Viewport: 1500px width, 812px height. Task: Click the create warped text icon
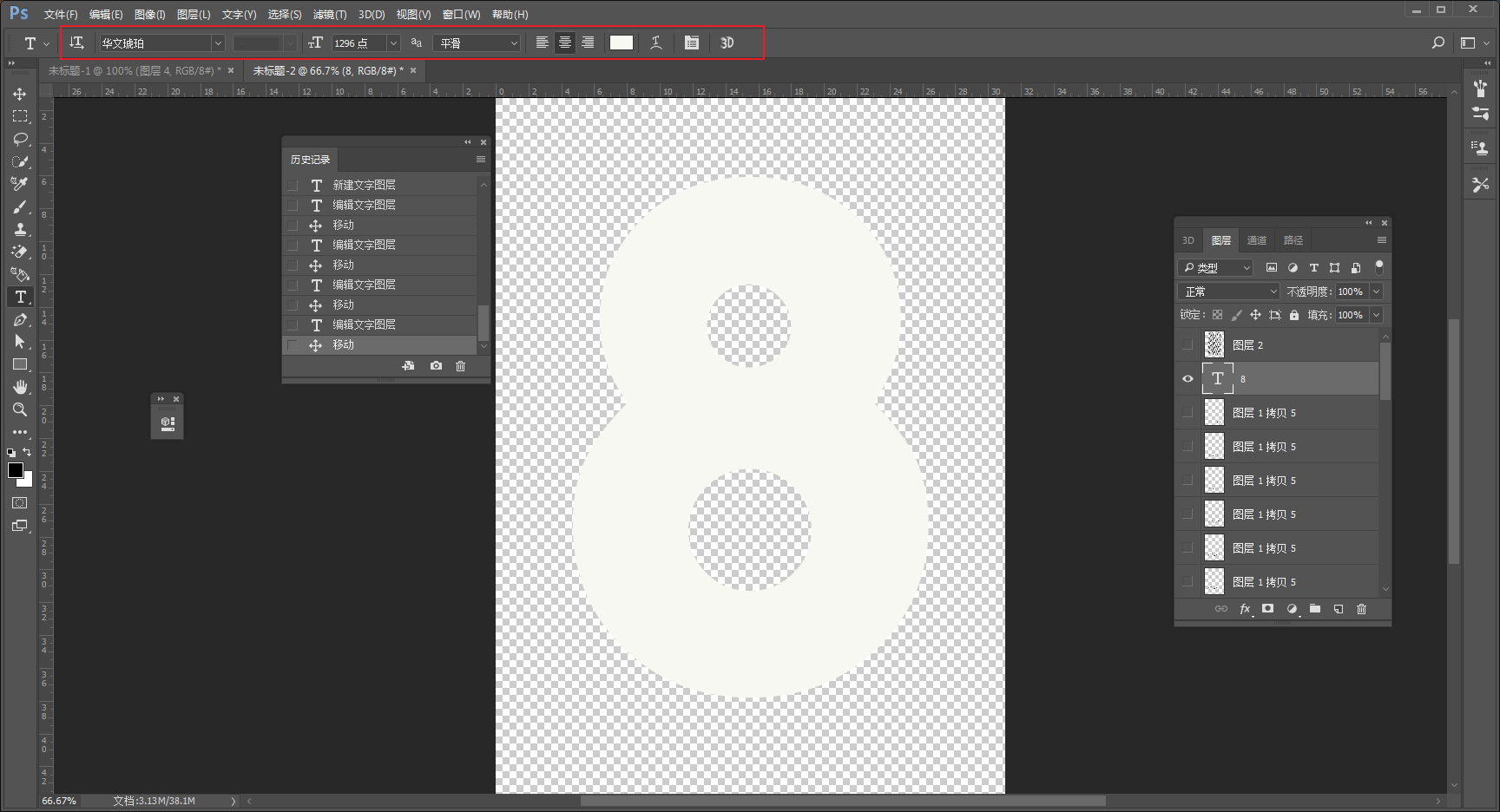click(656, 43)
